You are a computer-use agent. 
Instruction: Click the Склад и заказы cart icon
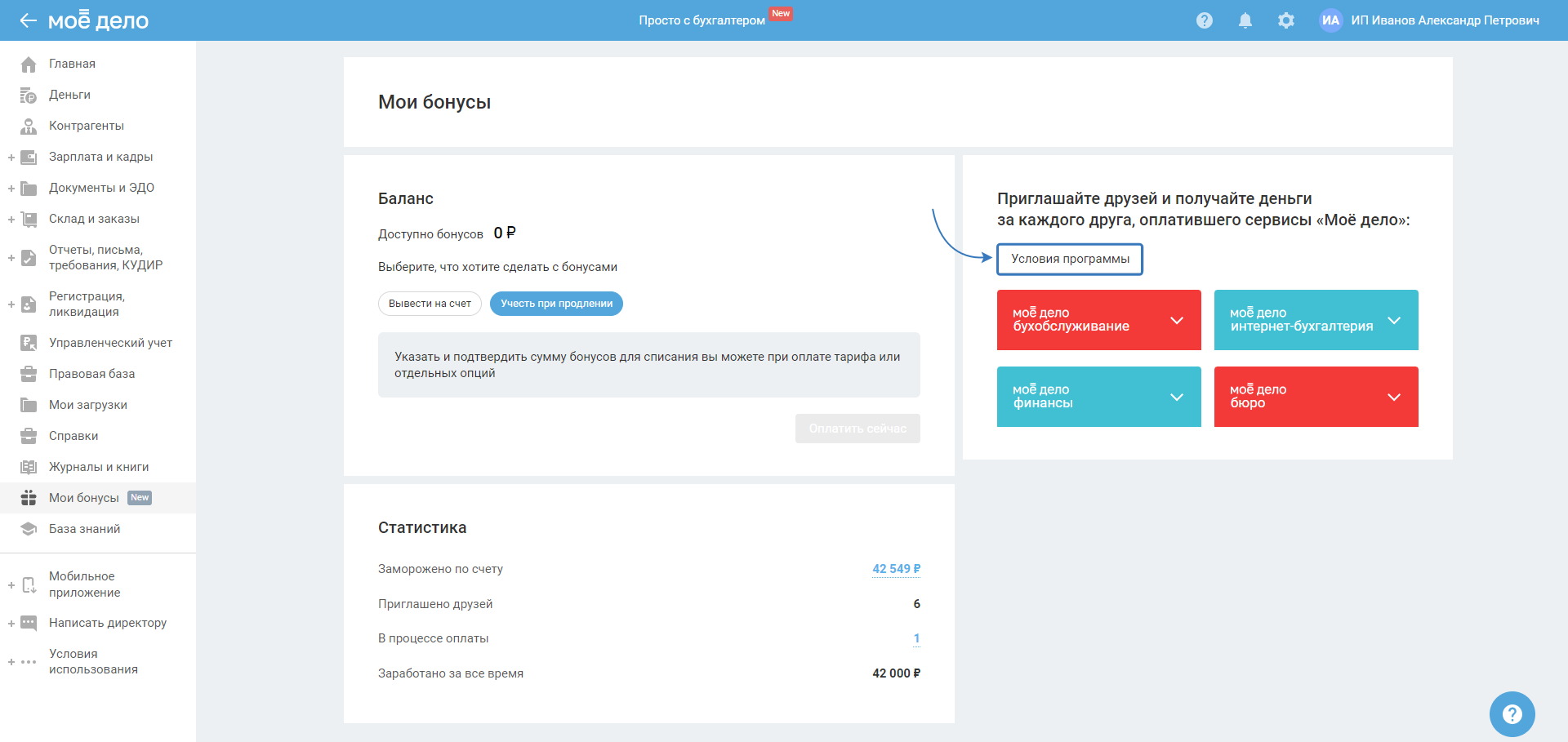click(29, 220)
